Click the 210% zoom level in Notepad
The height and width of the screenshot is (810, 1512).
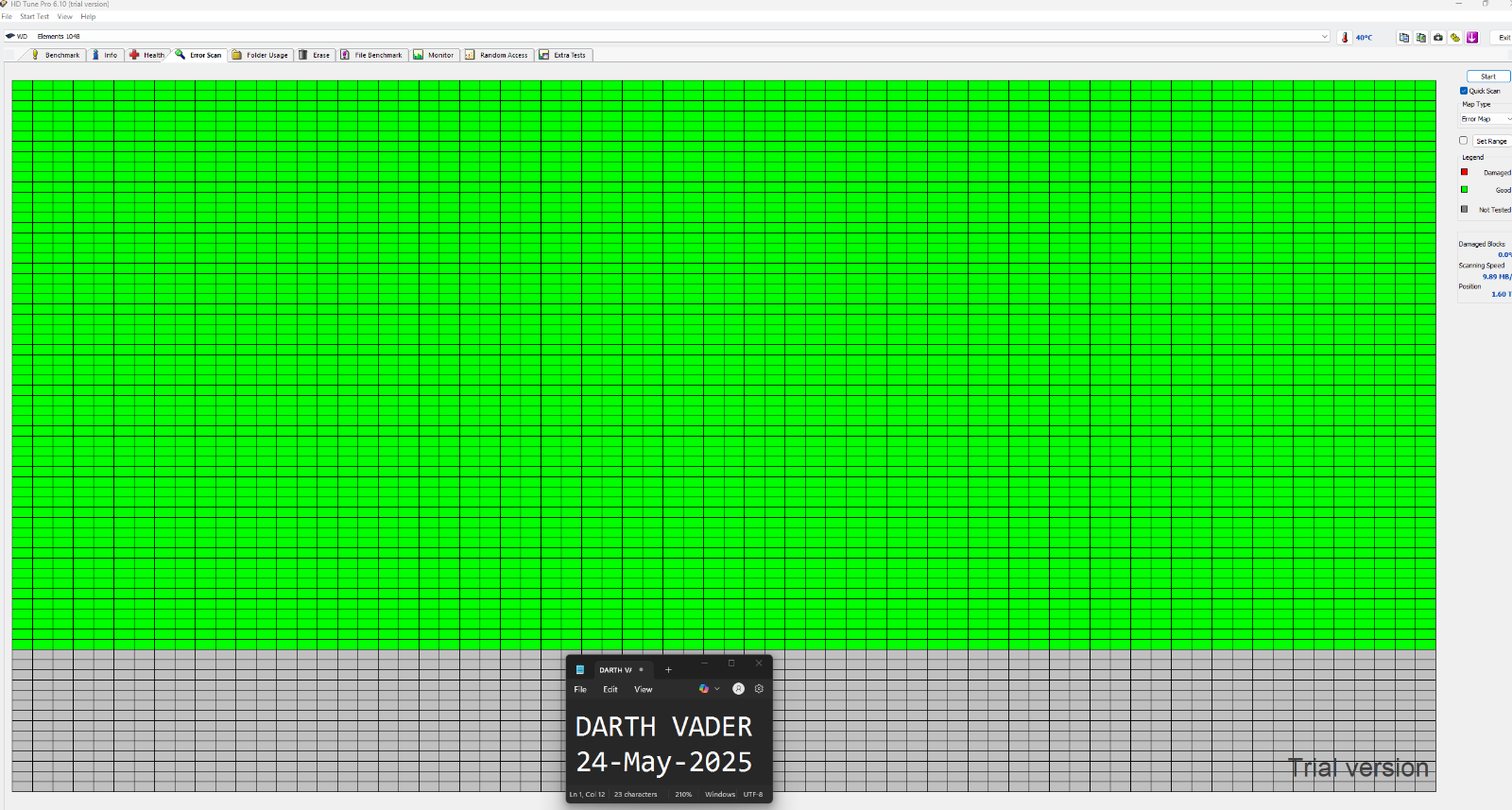pyautogui.click(x=683, y=794)
